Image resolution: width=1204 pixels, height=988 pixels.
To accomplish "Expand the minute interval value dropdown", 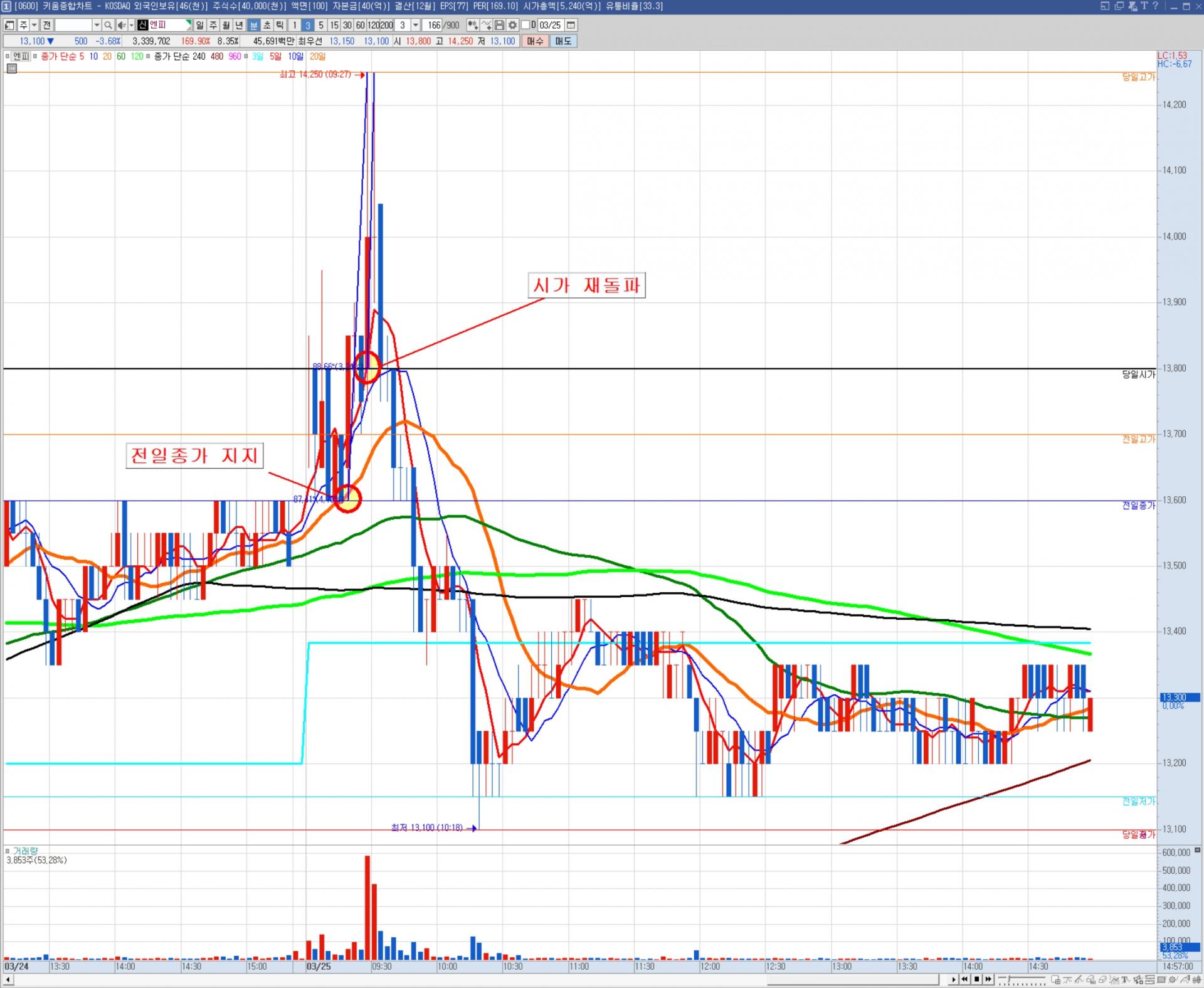I will click(415, 25).
